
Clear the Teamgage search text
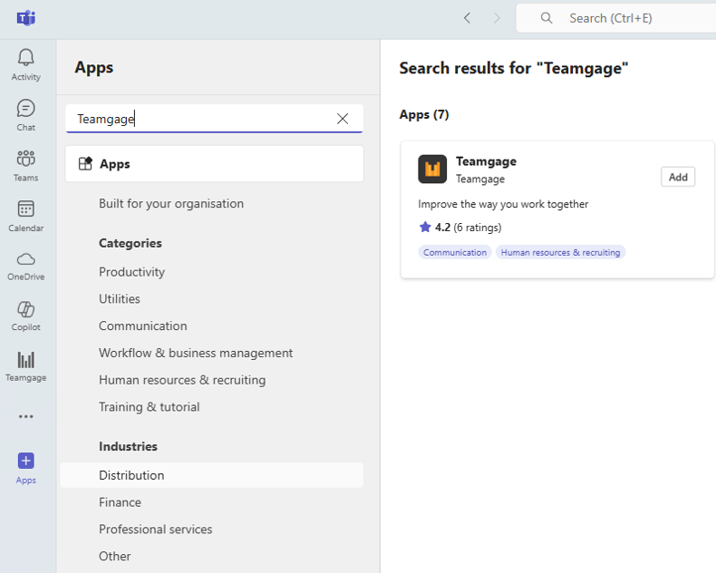click(x=343, y=119)
